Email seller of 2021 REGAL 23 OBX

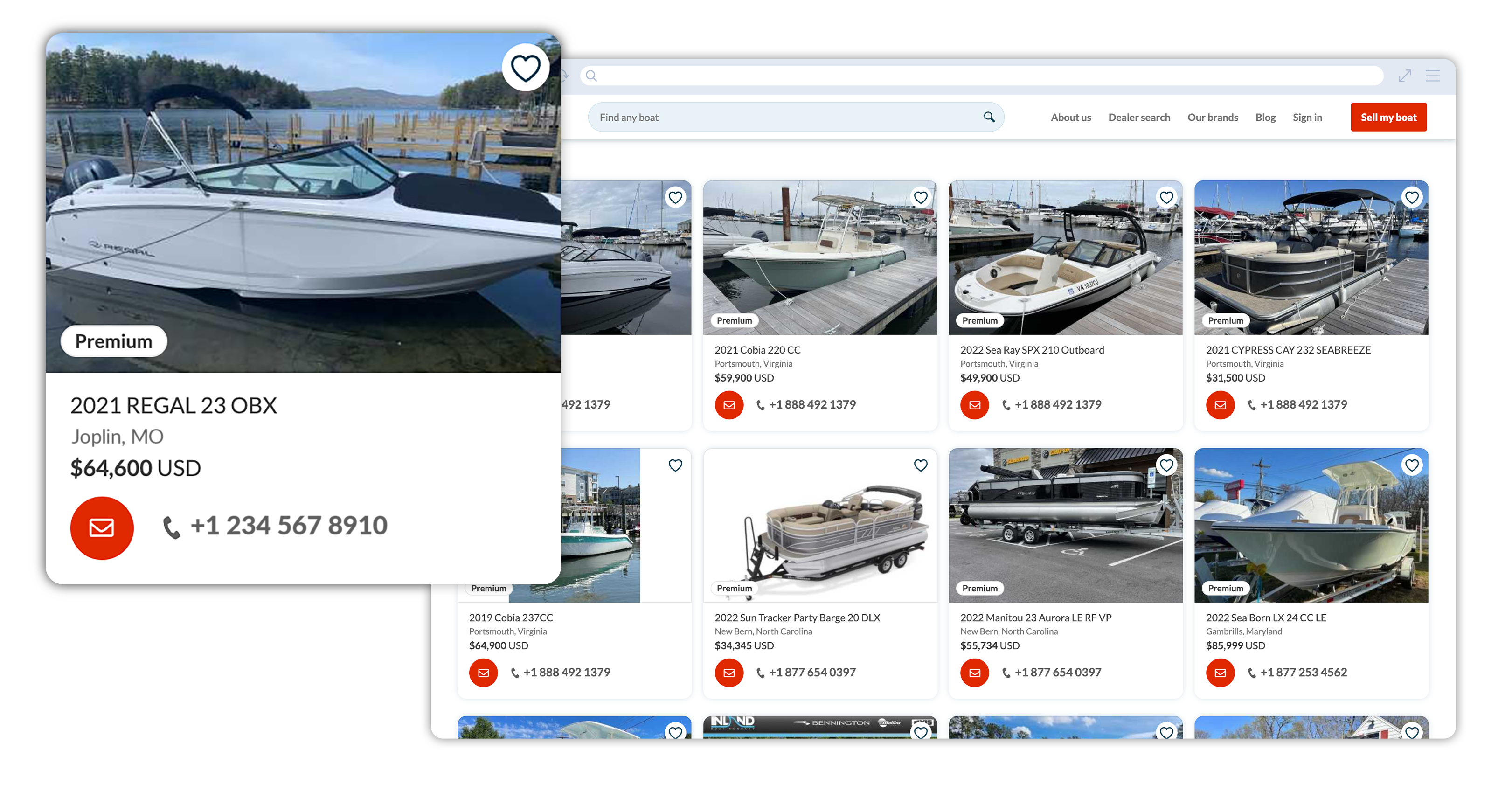pyautogui.click(x=102, y=527)
